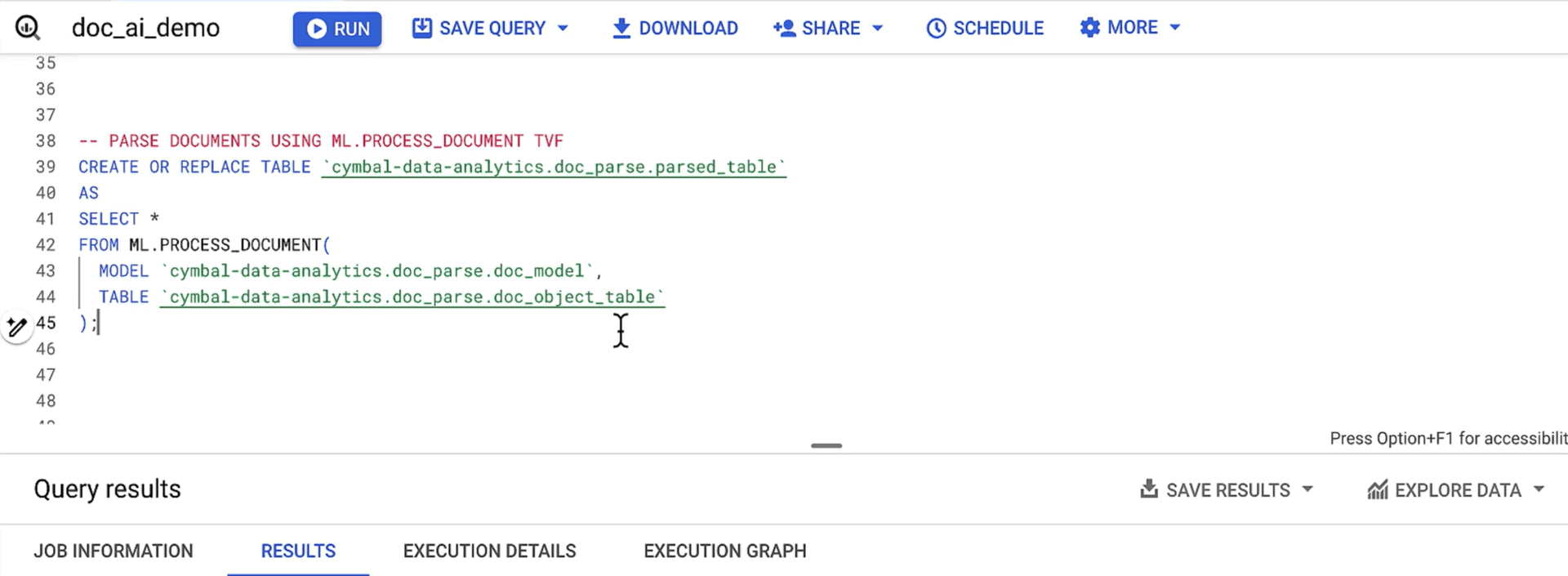Open the SCHEDULE option

pyautogui.click(x=985, y=28)
